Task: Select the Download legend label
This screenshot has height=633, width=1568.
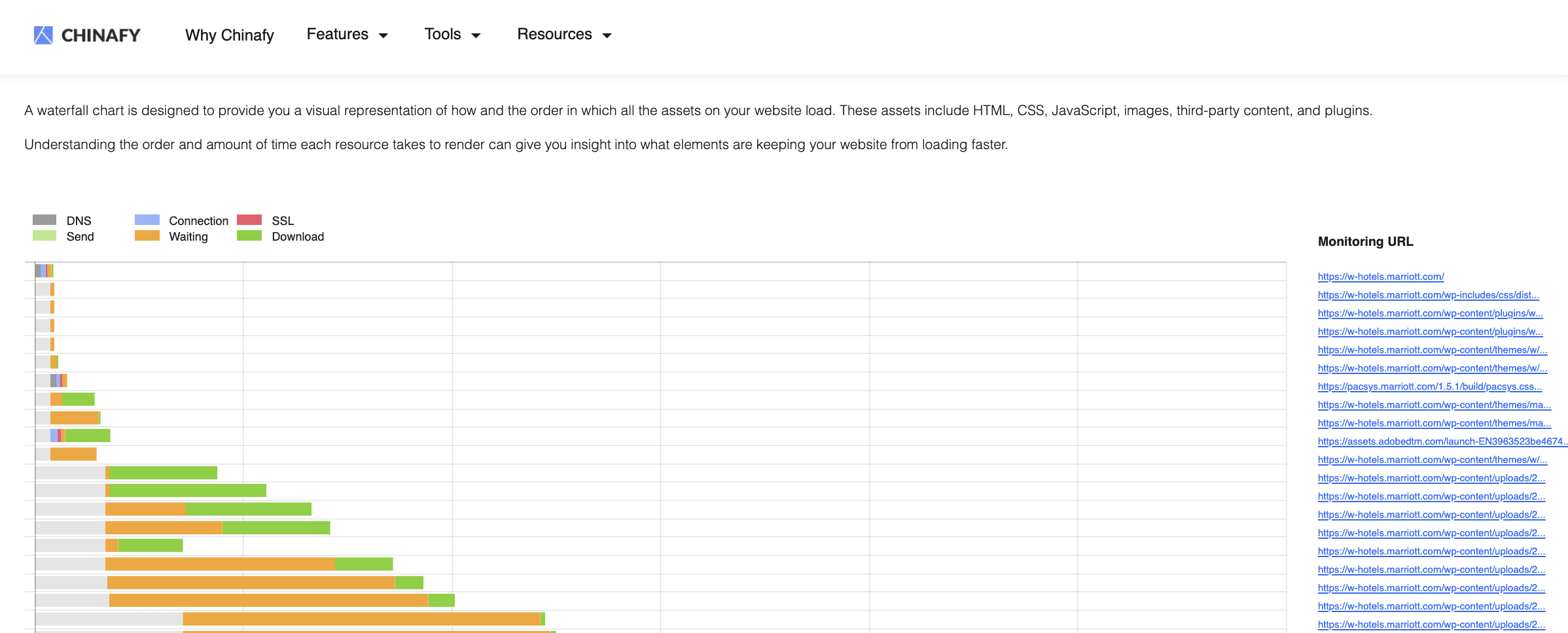Action: 298,236
